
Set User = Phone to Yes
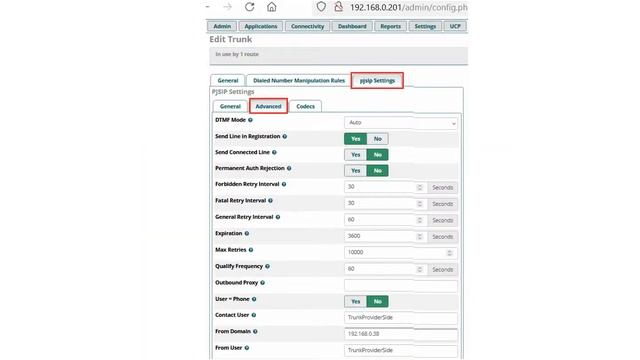click(x=356, y=301)
